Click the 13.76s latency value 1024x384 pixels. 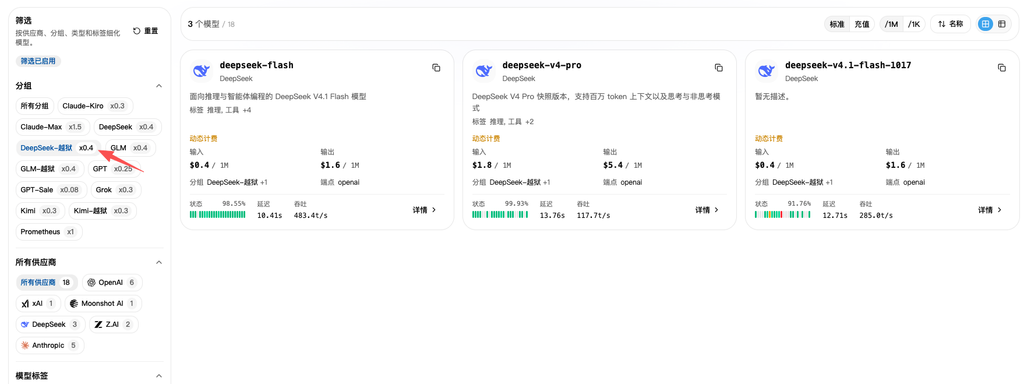553,215
